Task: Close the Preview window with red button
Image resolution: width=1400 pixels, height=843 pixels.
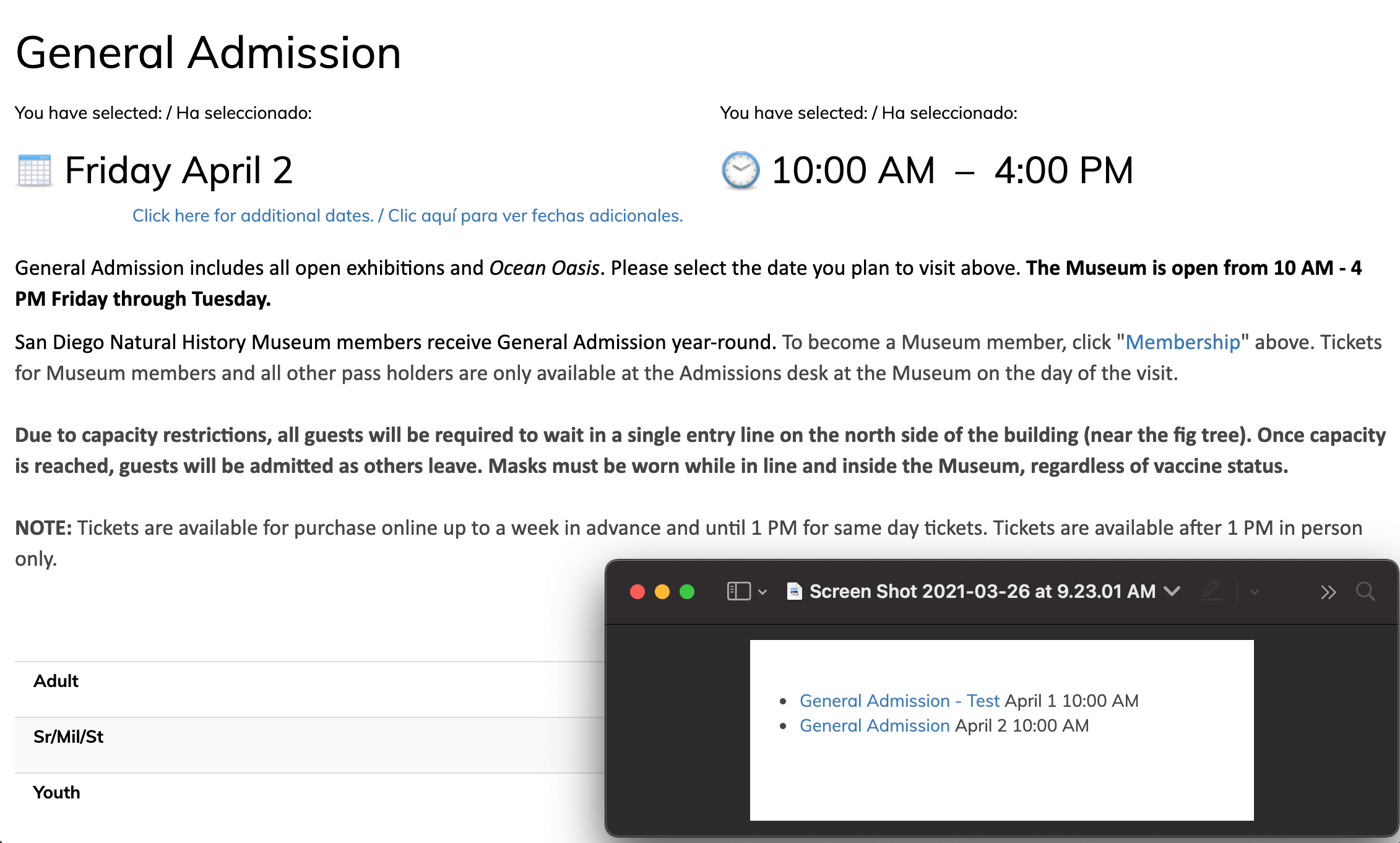Action: pyautogui.click(x=637, y=592)
